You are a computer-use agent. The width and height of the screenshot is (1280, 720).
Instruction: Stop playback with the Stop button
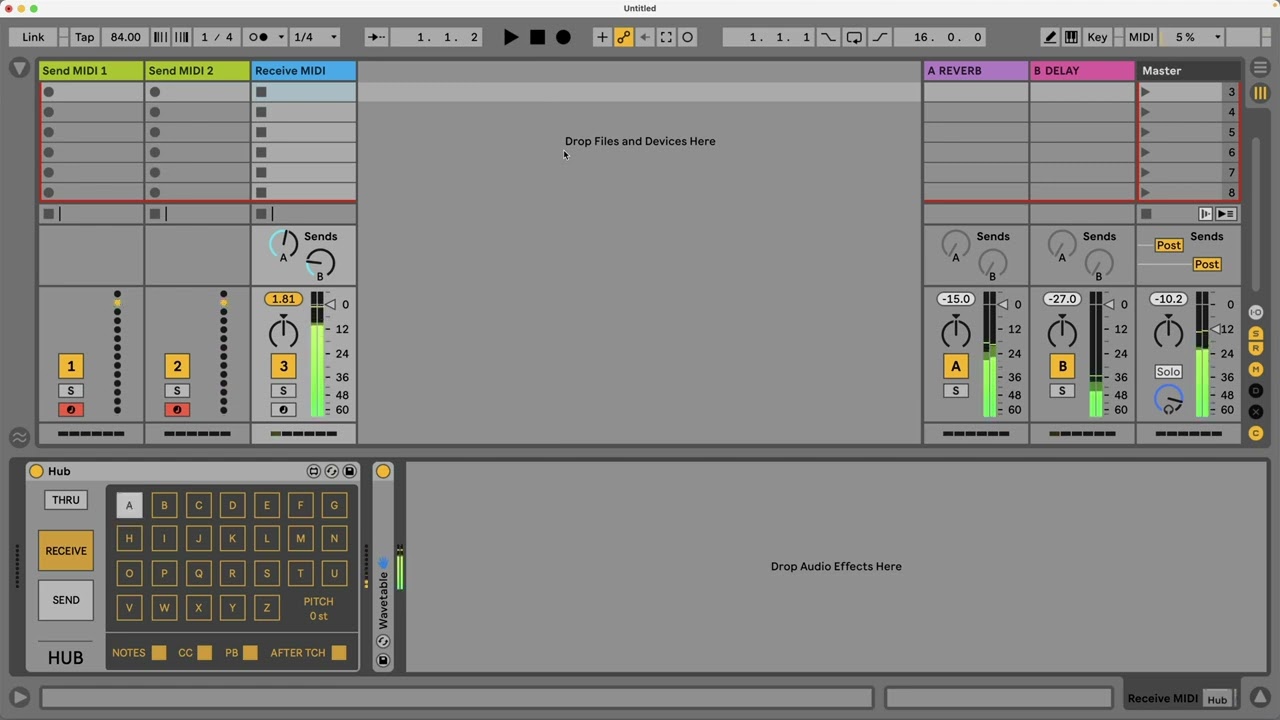coord(537,37)
